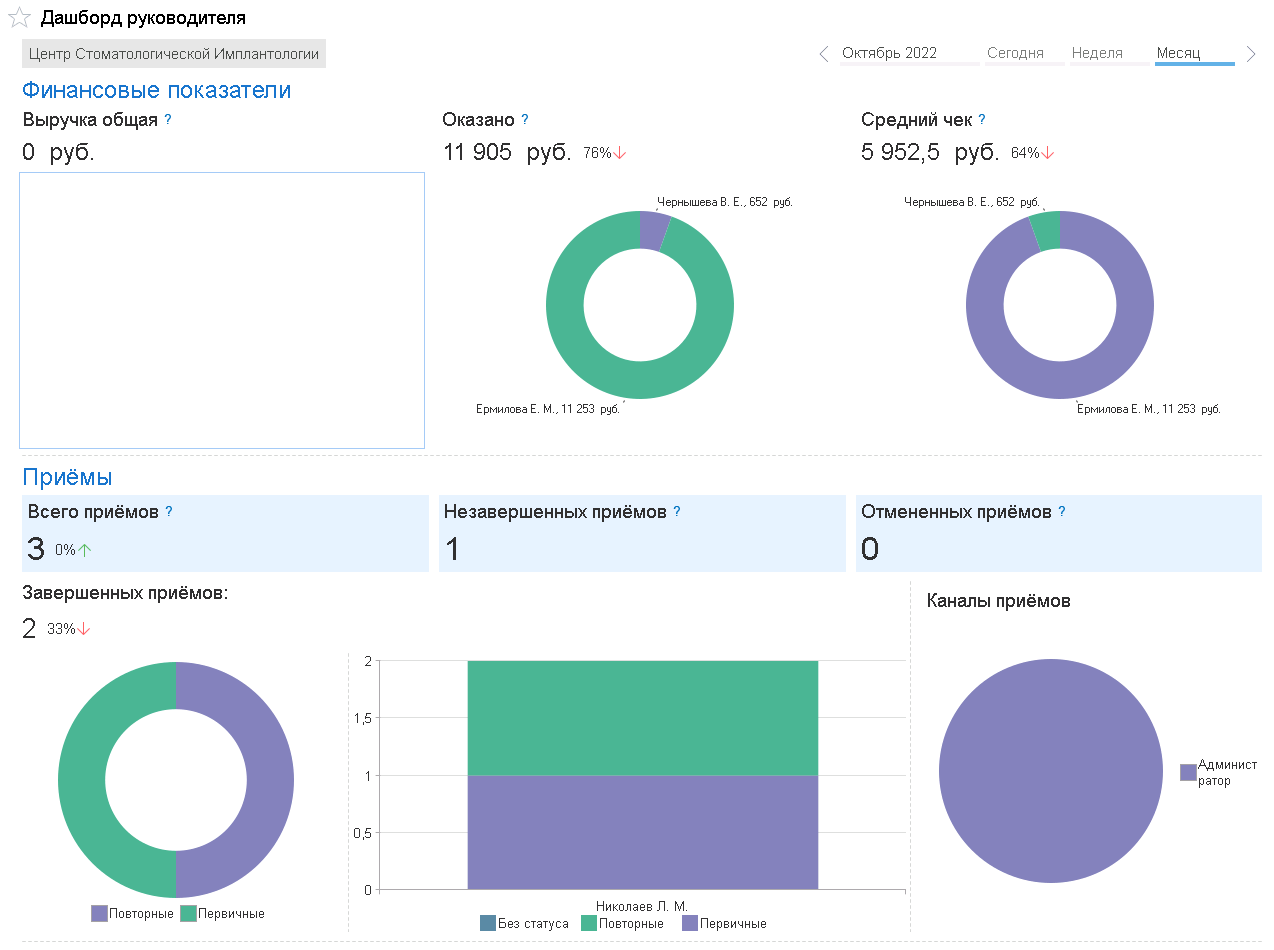The height and width of the screenshot is (950, 1274).
Task: Click the empty Выручка общая chart area
Action: tap(222, 310)
